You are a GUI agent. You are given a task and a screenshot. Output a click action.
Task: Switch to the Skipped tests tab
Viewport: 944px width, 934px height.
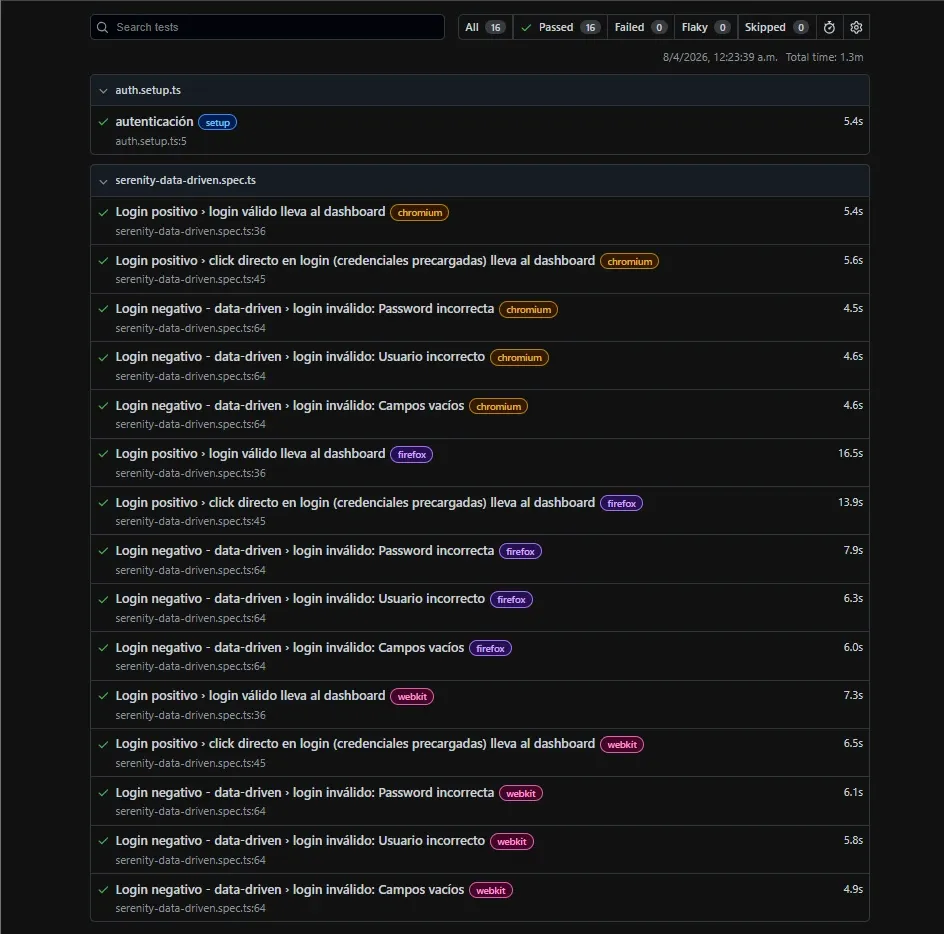click(x=776, y=27)
